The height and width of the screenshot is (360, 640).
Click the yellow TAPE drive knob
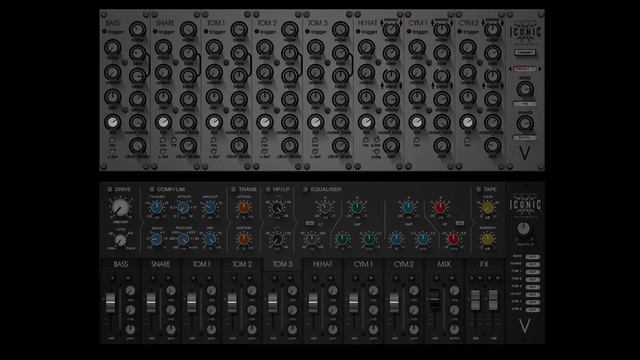pos(488,208)
